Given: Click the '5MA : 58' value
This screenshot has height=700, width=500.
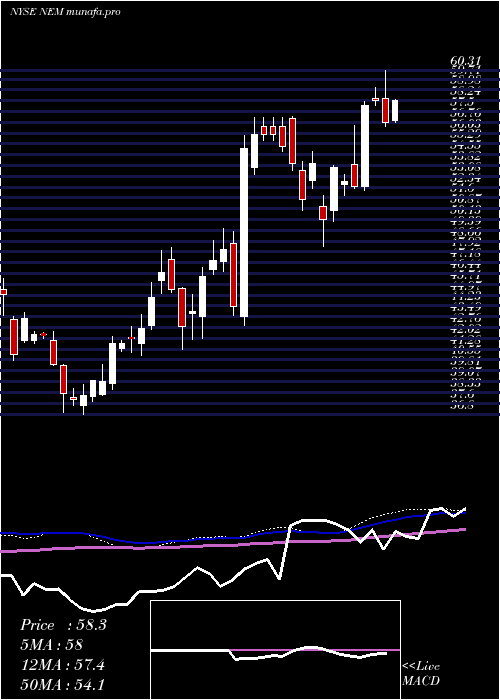Looking at the screenshot, I should [x=51, y=645].
